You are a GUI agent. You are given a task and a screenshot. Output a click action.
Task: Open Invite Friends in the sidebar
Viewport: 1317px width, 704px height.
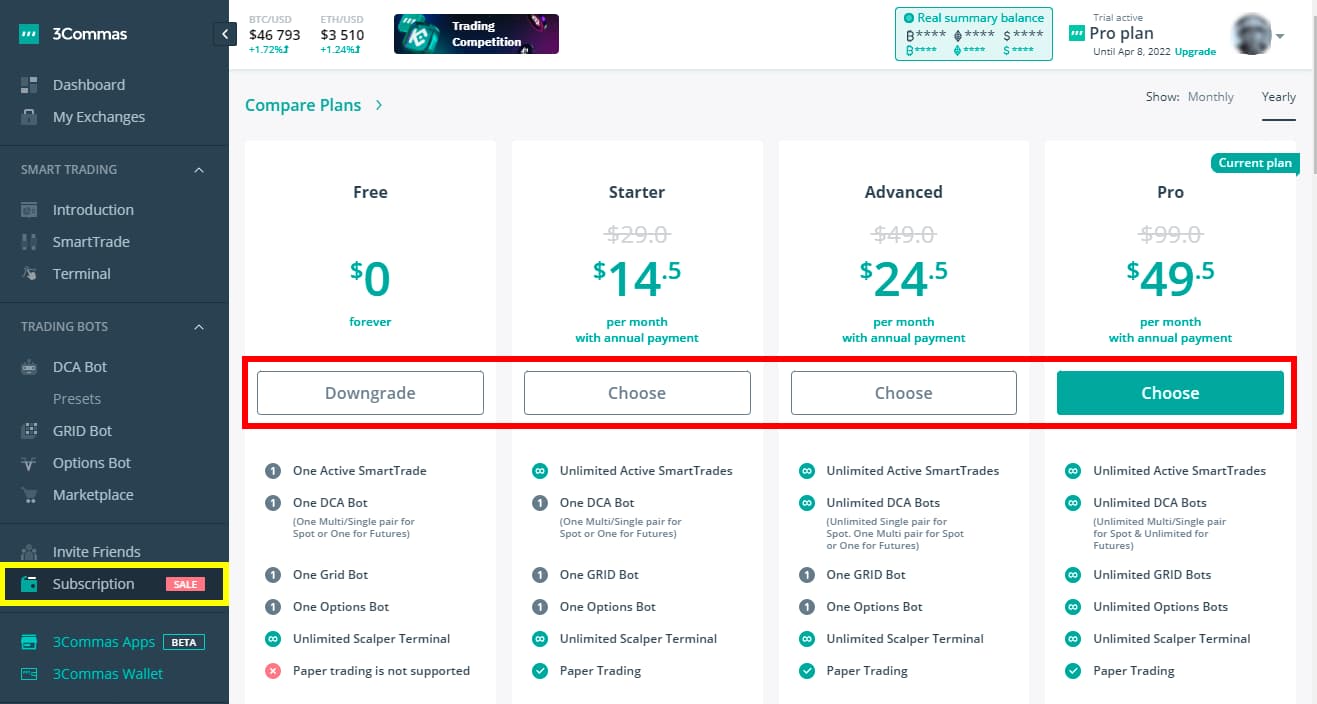pos(97,552)
